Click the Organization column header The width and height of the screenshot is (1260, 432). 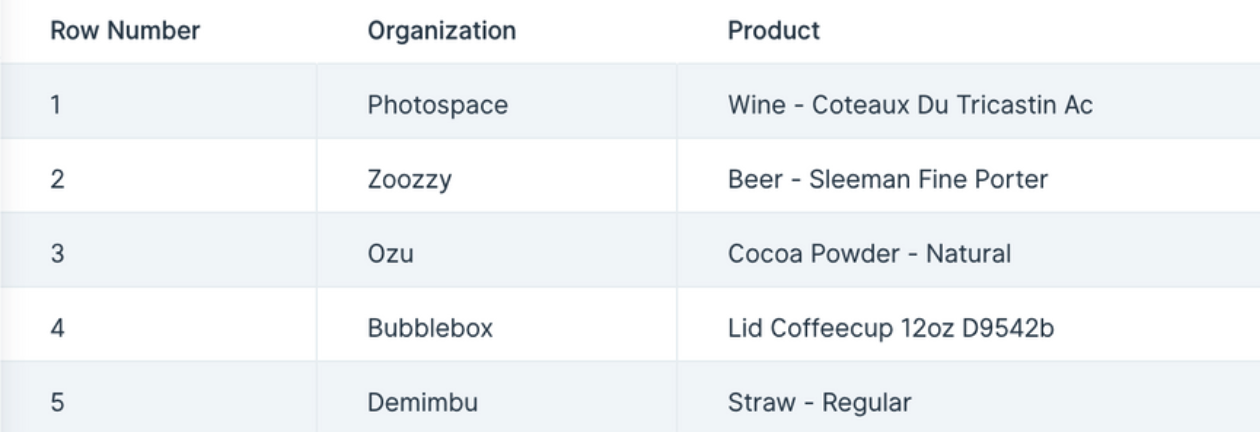click(442, 31)
